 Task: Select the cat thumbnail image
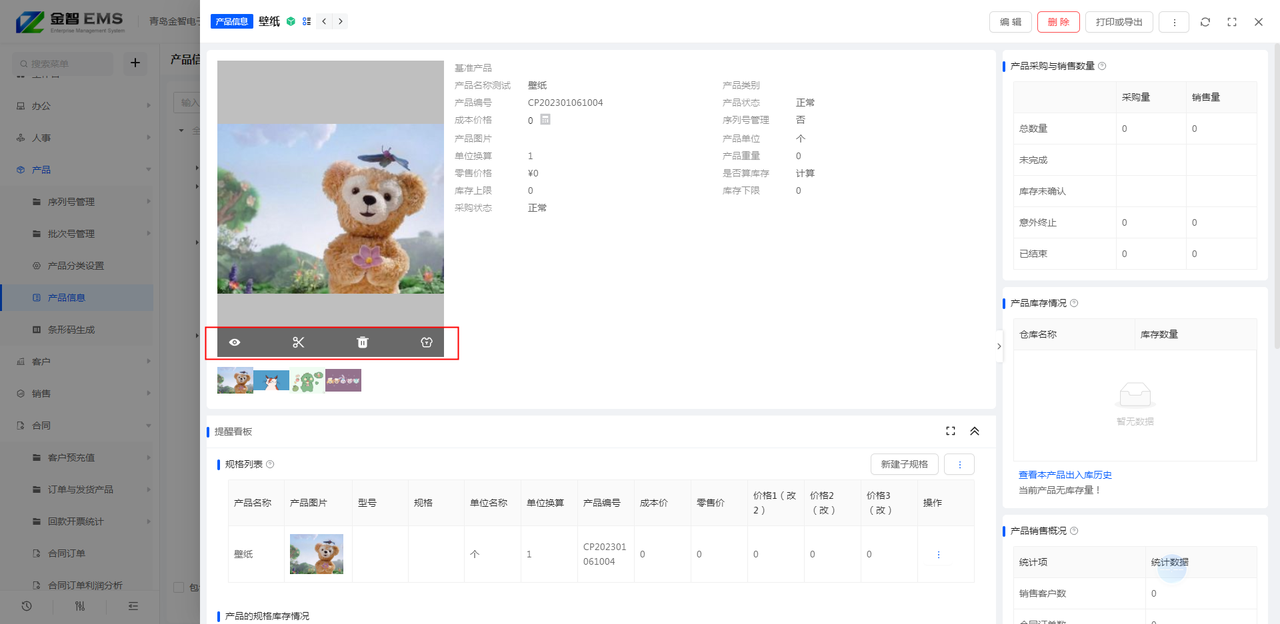271,380
